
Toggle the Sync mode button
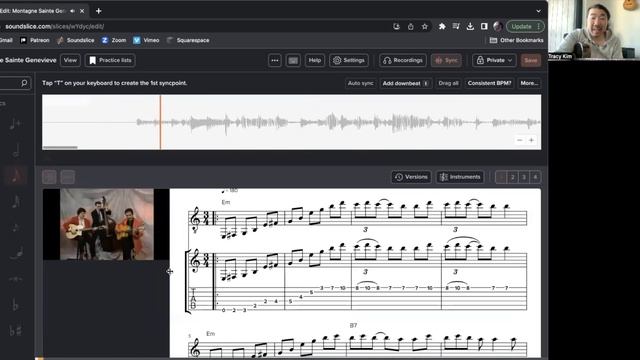(x=446, y=60)
